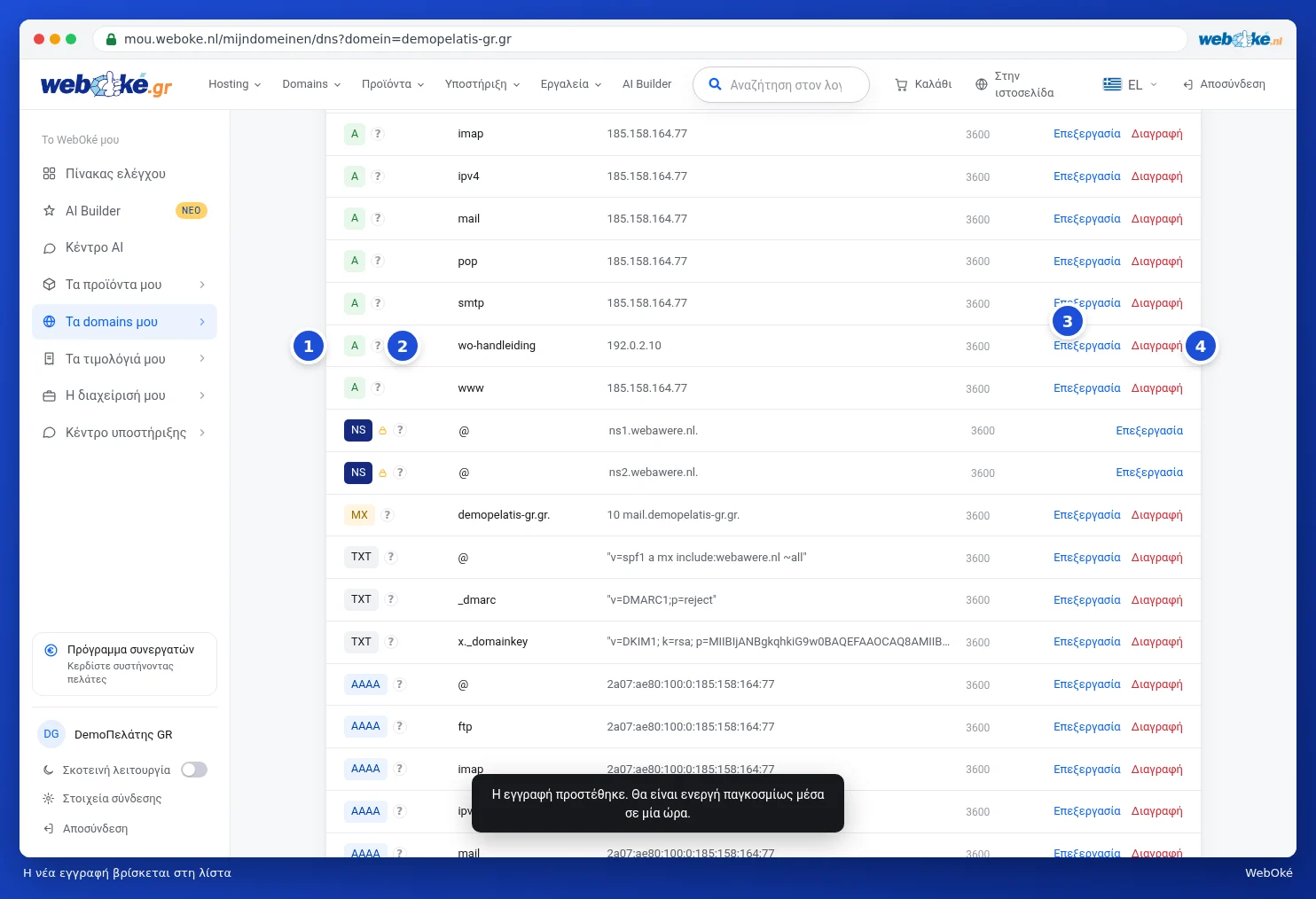
Task: Open the Προϊόντα dropdown menu
Action: [393, 84]
